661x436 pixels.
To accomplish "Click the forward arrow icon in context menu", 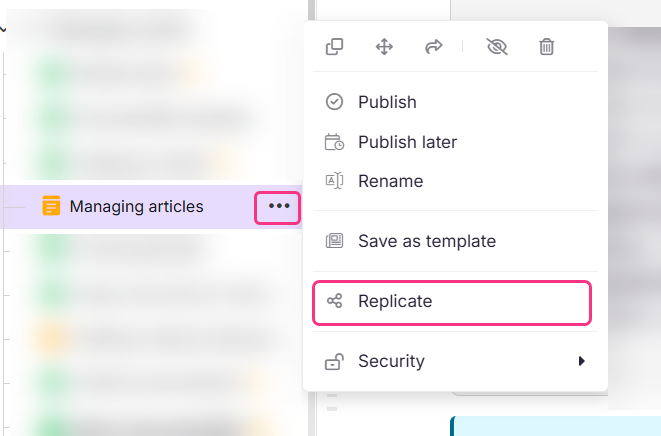I will point(433,46).
